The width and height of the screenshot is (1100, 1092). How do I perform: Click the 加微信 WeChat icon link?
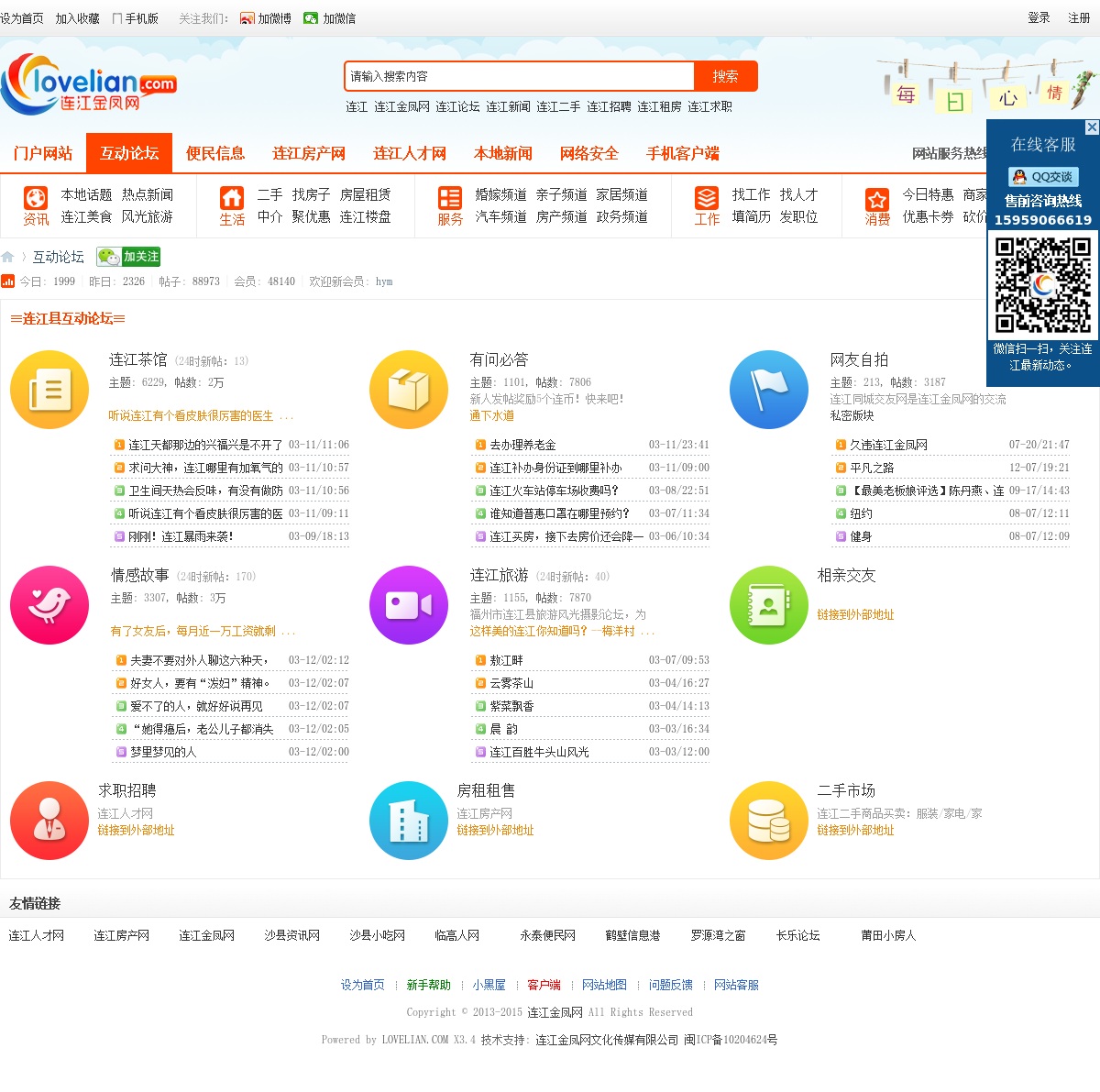click(330, 18)
